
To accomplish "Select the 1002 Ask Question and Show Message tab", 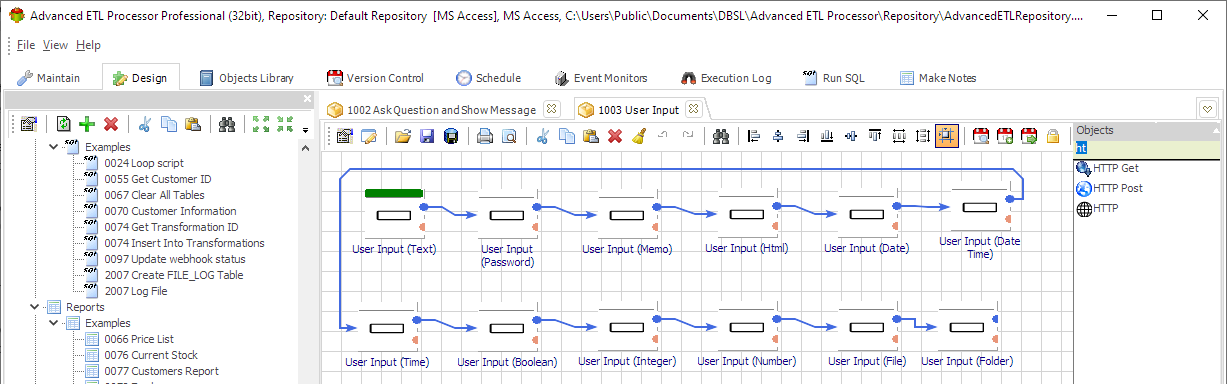I will (441, 110).
